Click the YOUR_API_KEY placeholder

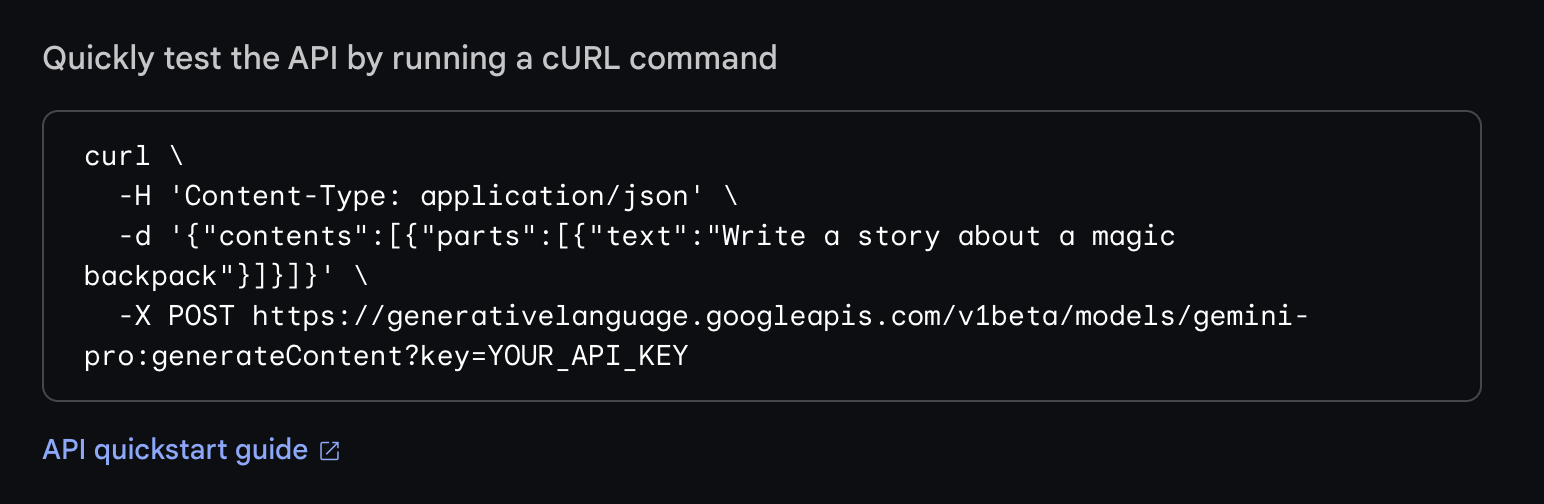click(x=587, y=357)
